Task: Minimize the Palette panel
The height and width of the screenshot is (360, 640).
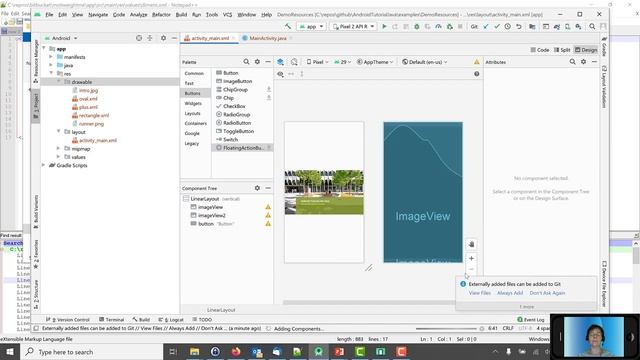Action: [268, 62]
